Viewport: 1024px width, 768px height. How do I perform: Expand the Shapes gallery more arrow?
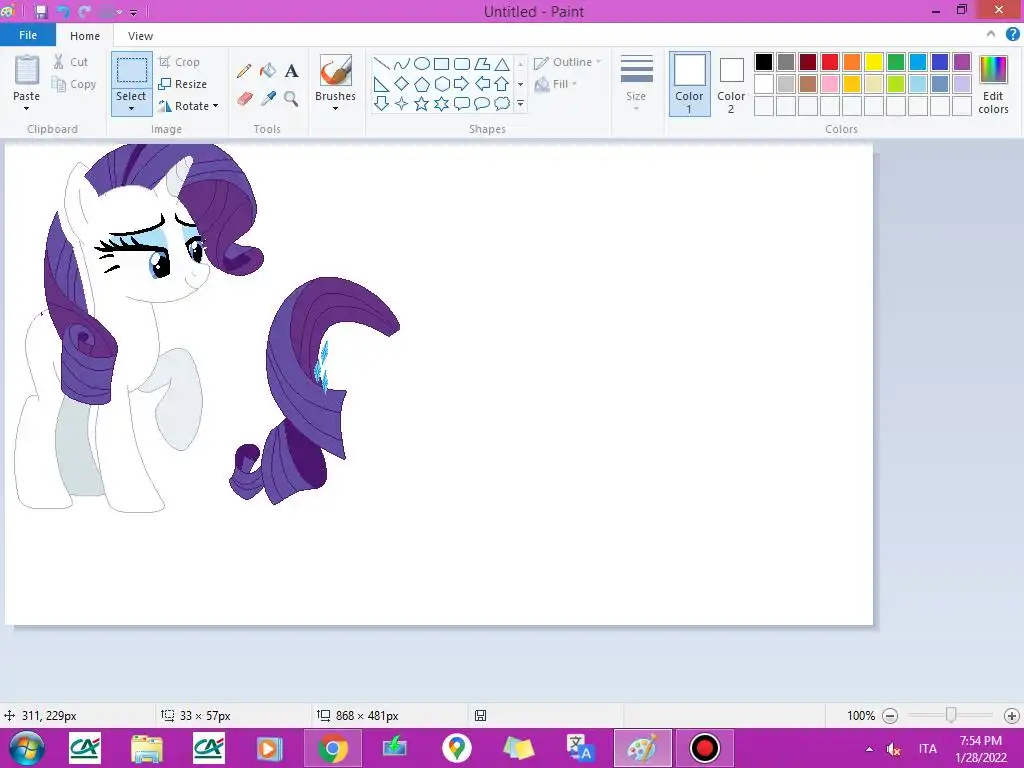coord(520,104)
